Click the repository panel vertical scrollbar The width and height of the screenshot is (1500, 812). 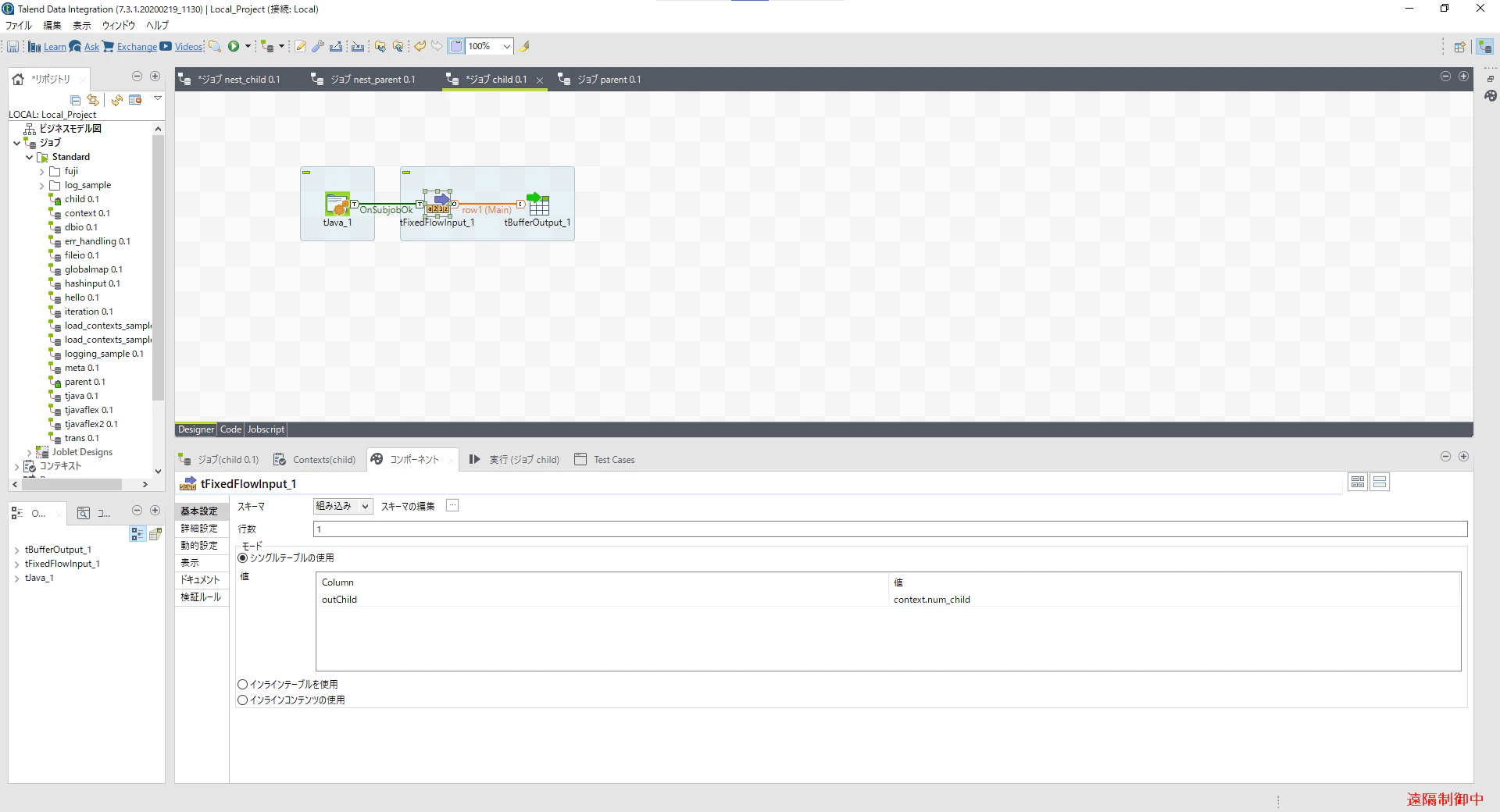click(158, 268)
